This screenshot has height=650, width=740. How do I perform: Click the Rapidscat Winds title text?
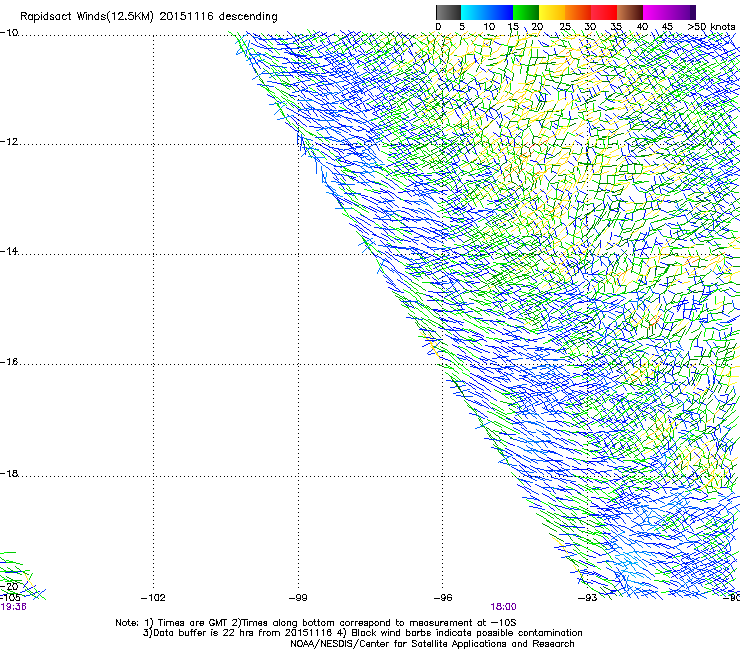[149, 17]
